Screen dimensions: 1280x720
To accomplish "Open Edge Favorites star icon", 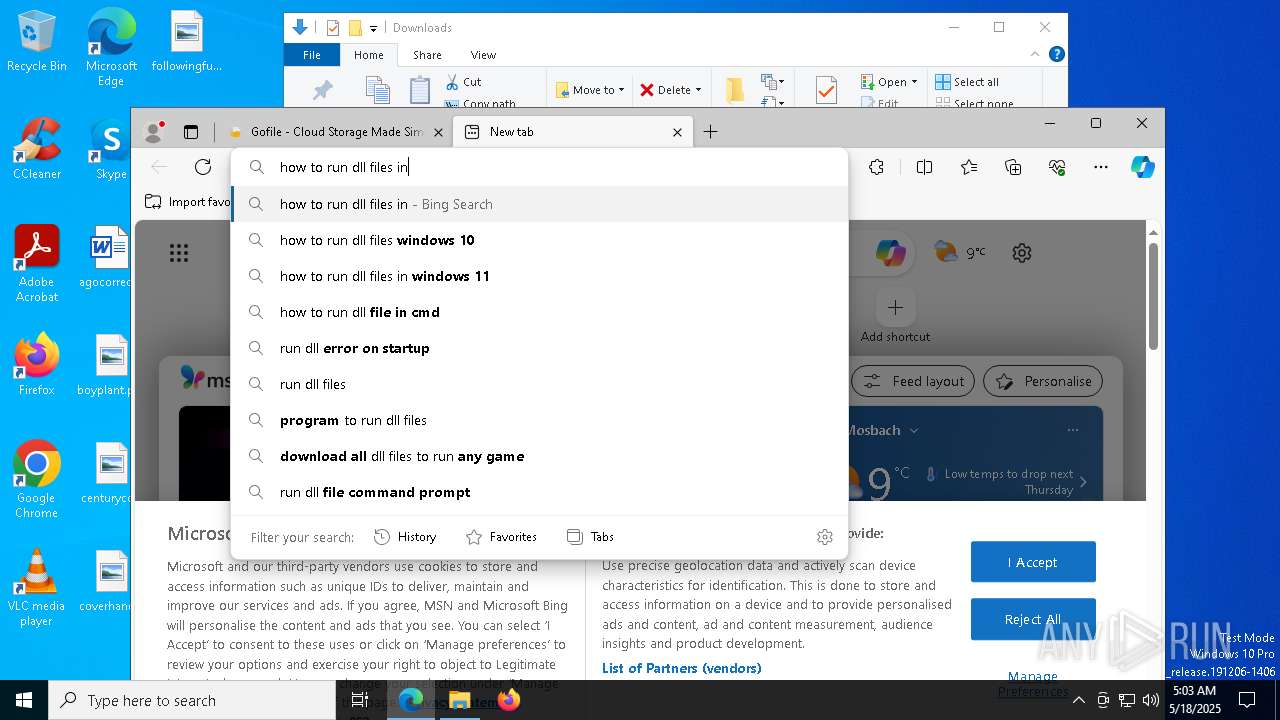I will [x=969, y=167].
